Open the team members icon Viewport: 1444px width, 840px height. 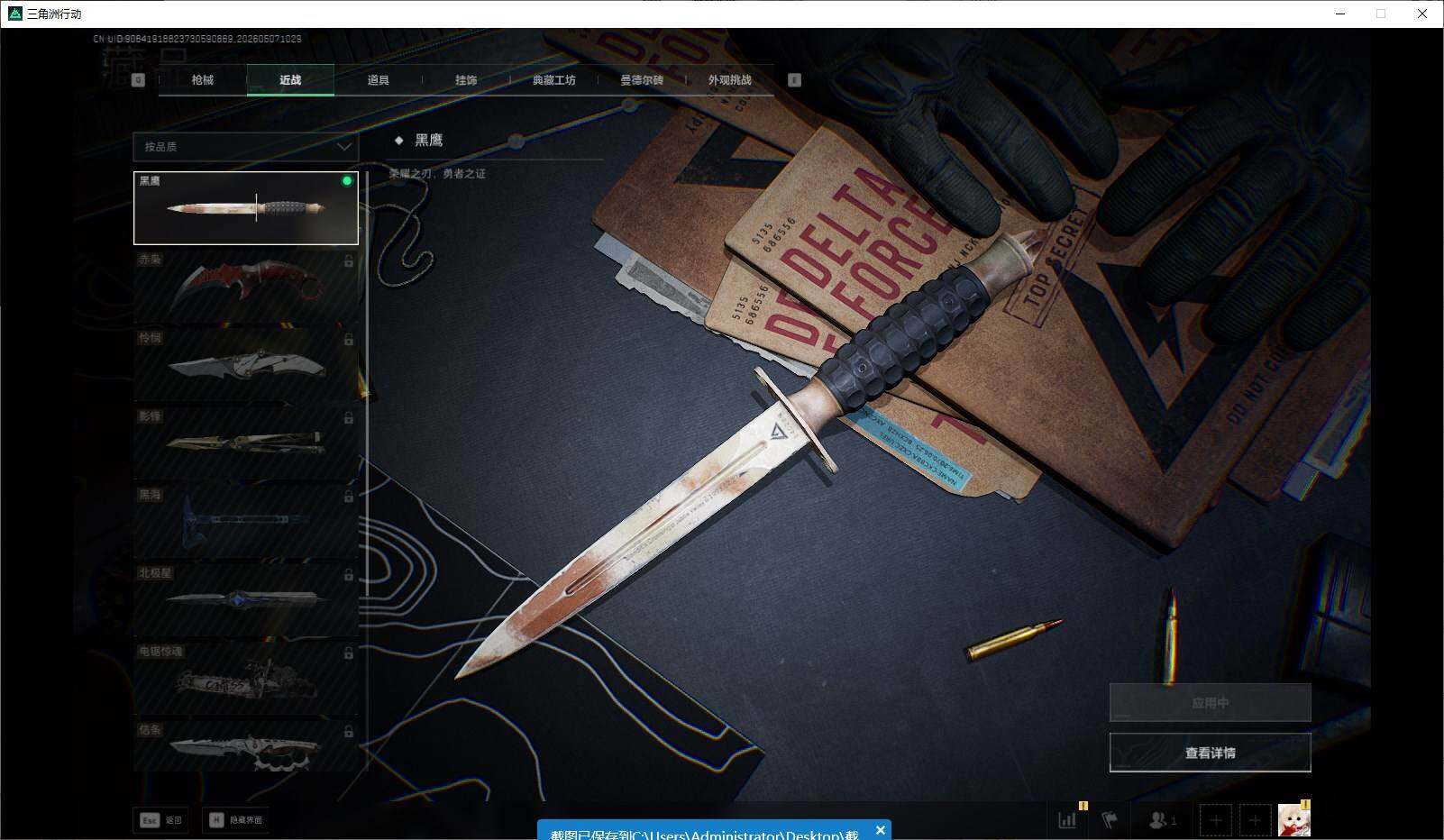tap(1162, 820)
